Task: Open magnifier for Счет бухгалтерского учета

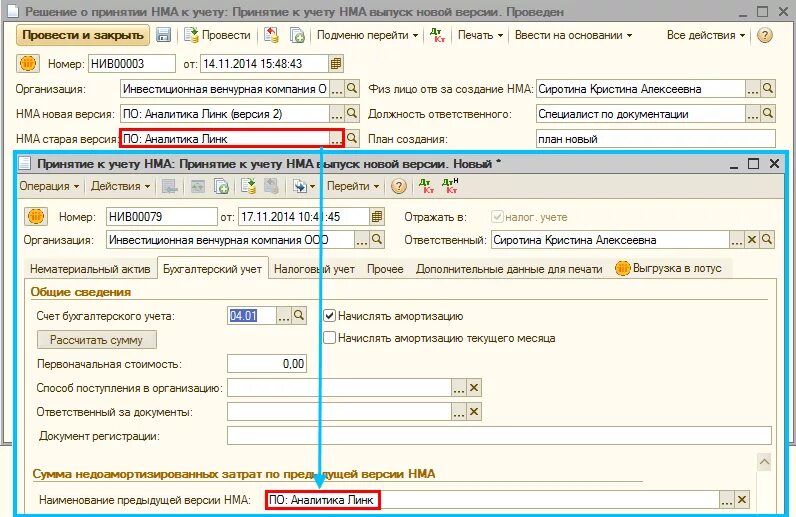Action: [299, 315]
